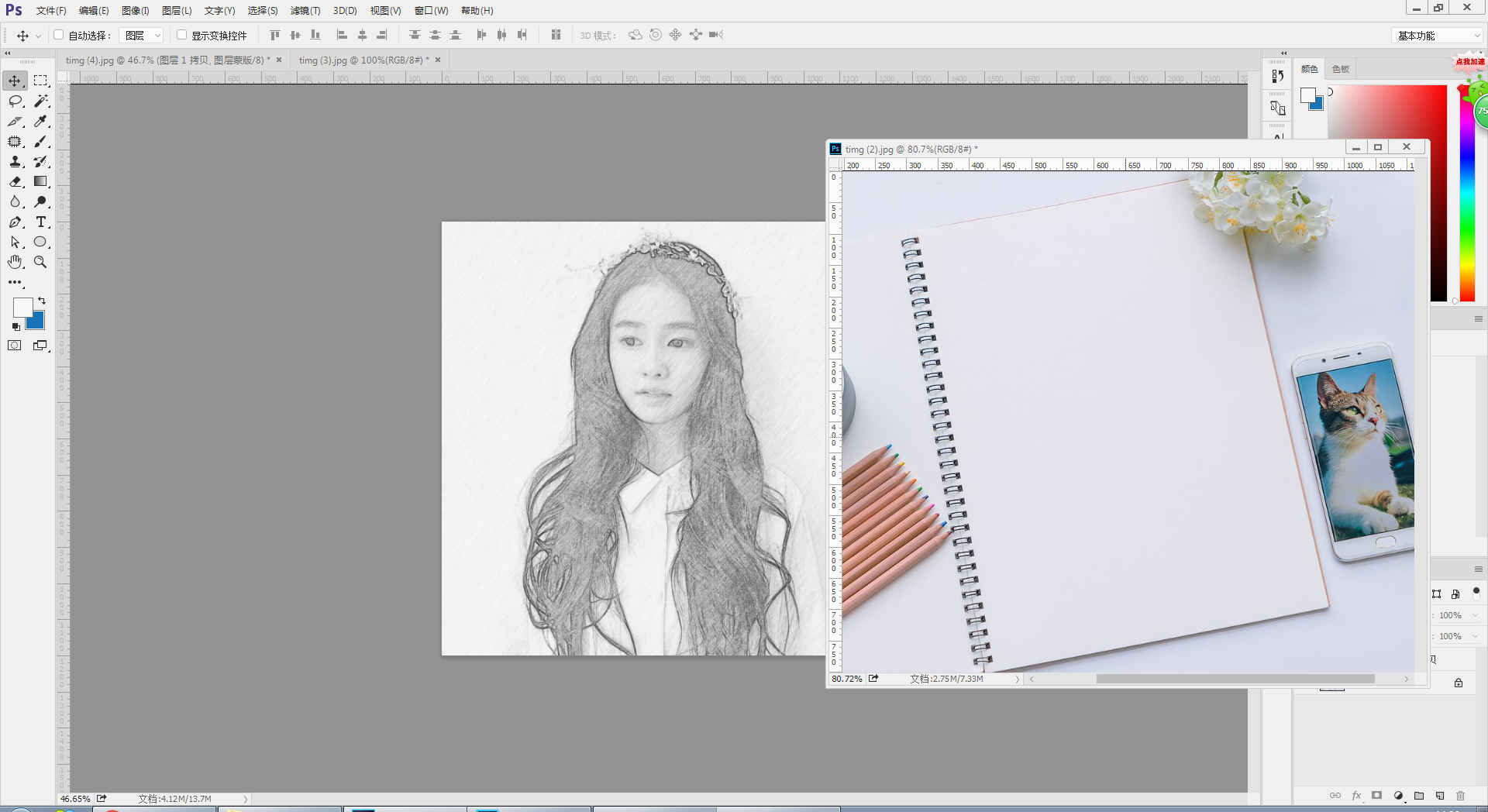
Task: Link layers with the chain icon
Action: (x=1335, y=796)
